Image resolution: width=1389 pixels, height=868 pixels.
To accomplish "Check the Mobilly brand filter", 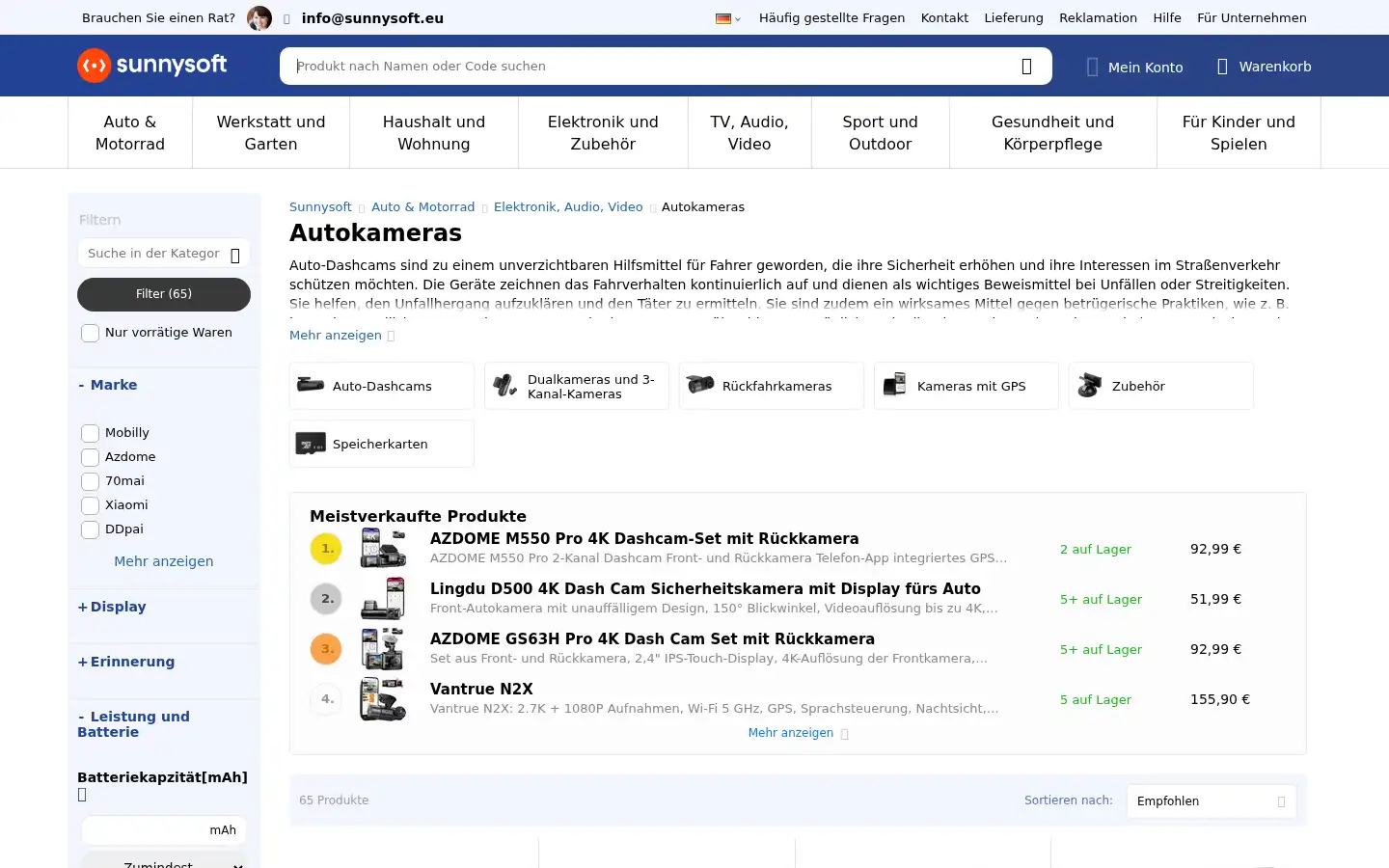I will pyautogui.click(x=90, y=433).
